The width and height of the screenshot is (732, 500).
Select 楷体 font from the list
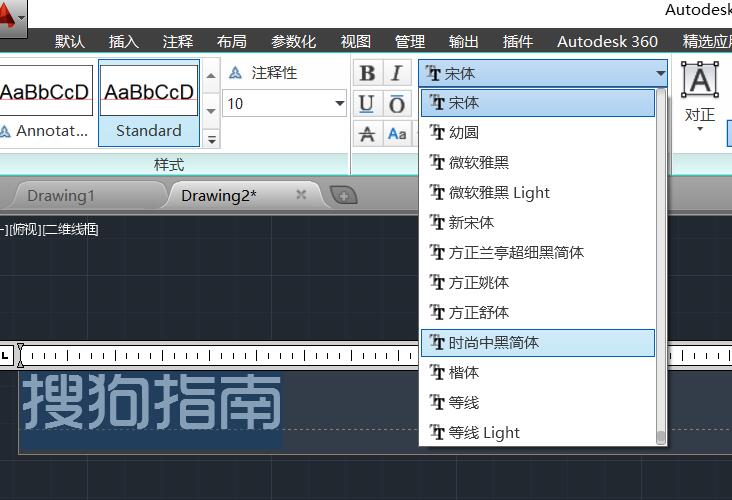click(538, 373)
